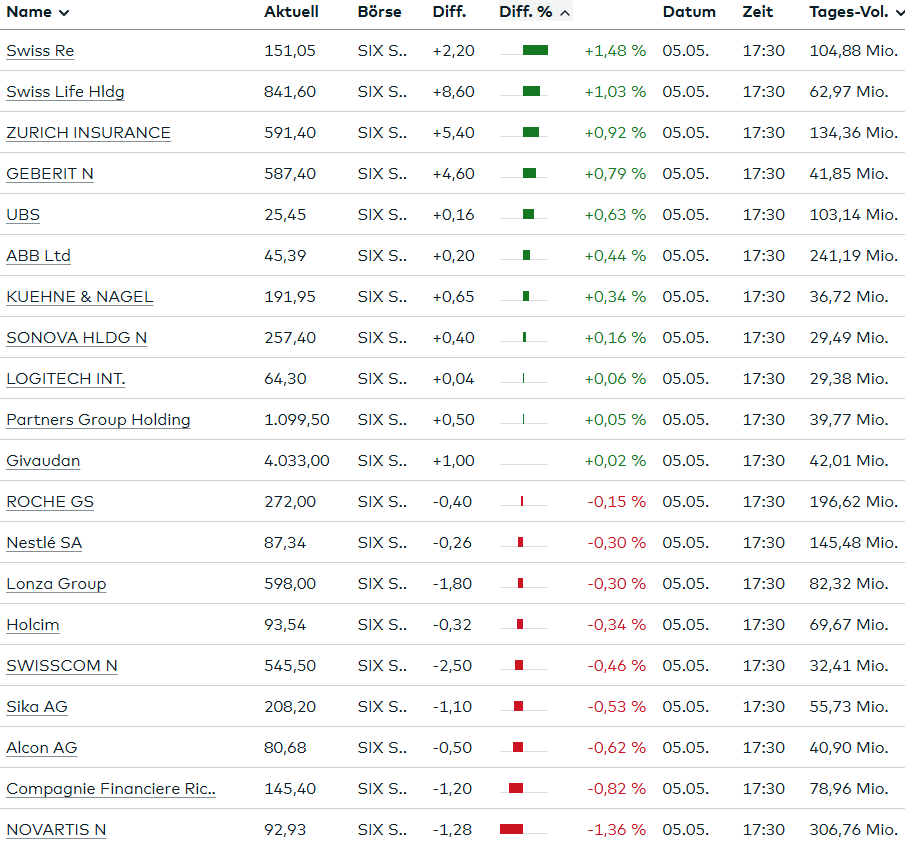Screen dimensions: 905x844
Task: Open the NOVARTIS N link
Action: pos(56,830)
